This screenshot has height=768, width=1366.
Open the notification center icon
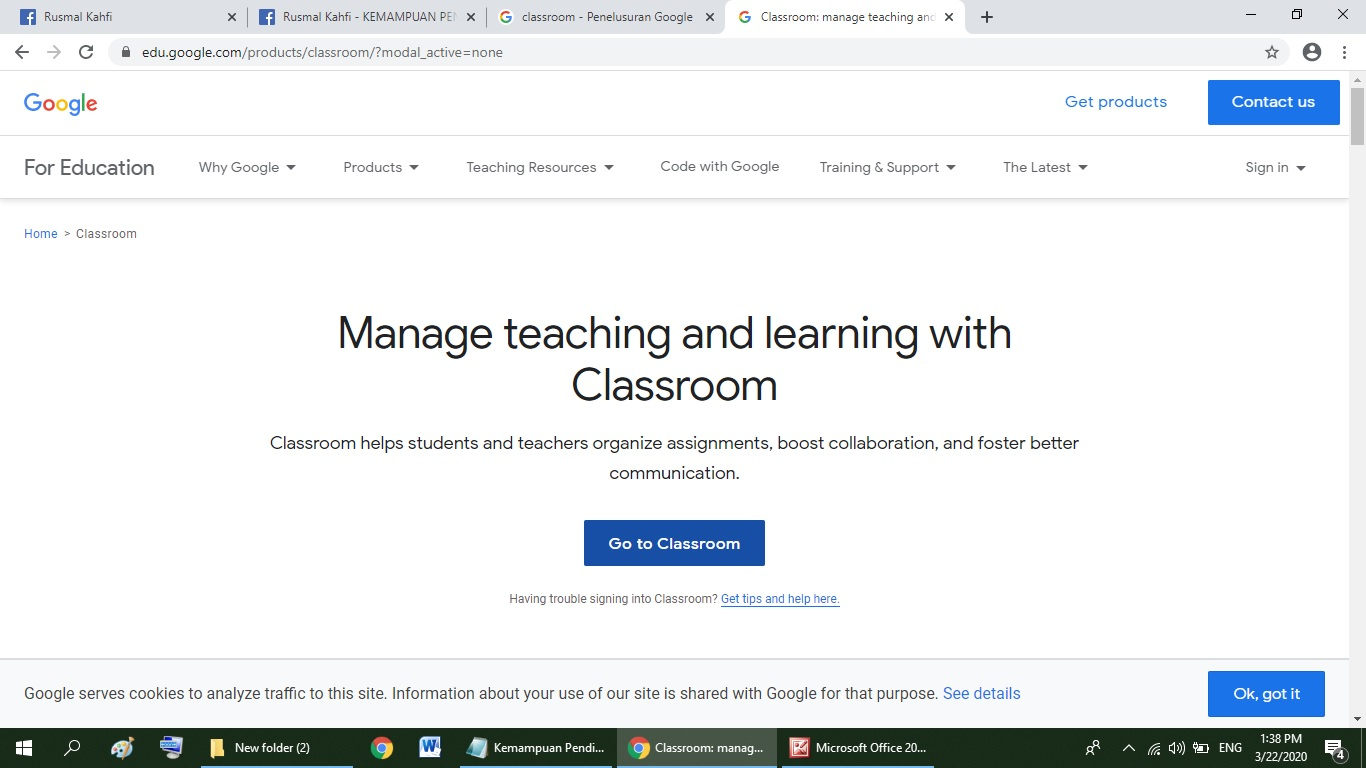[1334, 747]
